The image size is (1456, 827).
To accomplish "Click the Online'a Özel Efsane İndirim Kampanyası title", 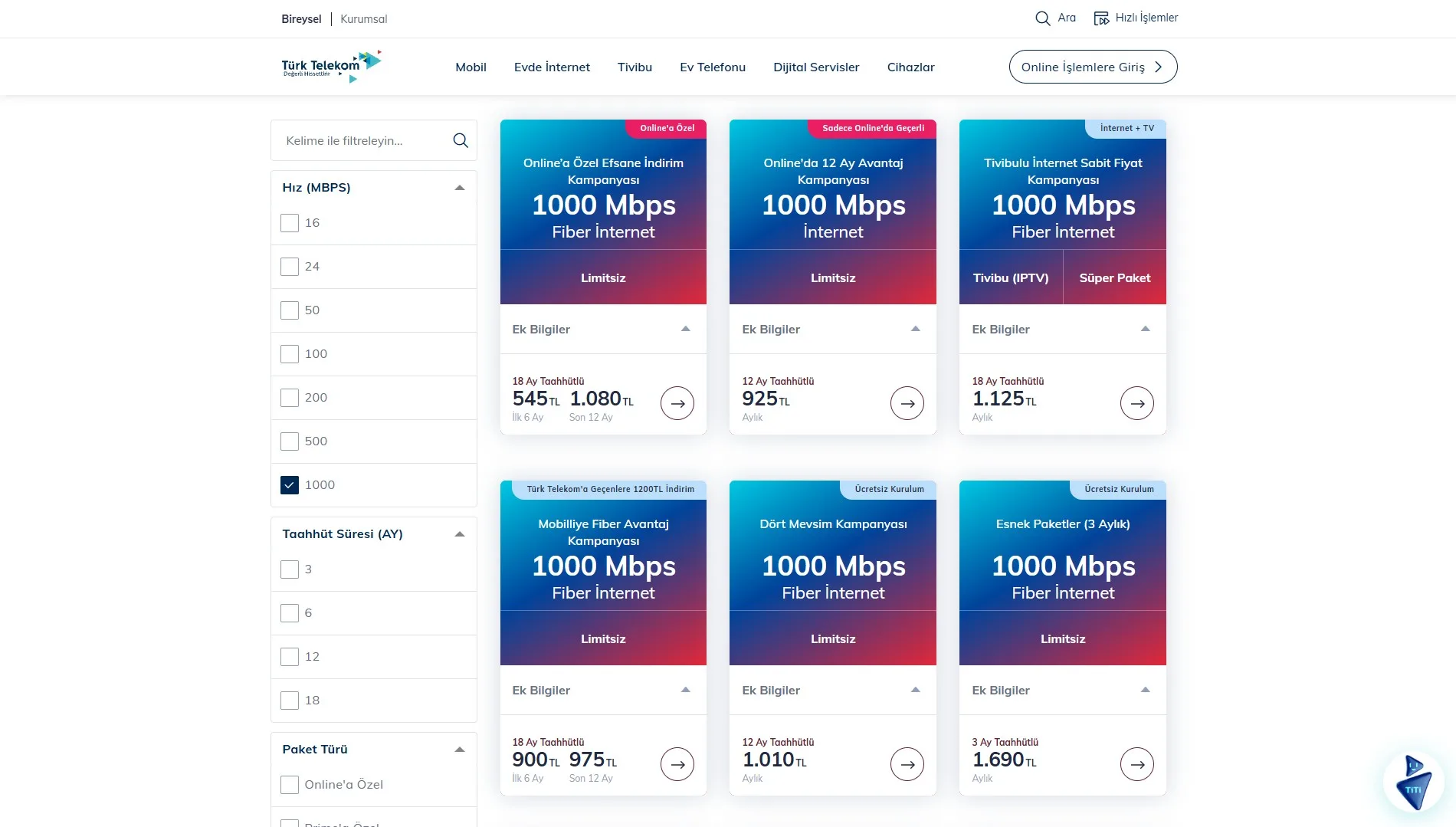I will 603,171.
